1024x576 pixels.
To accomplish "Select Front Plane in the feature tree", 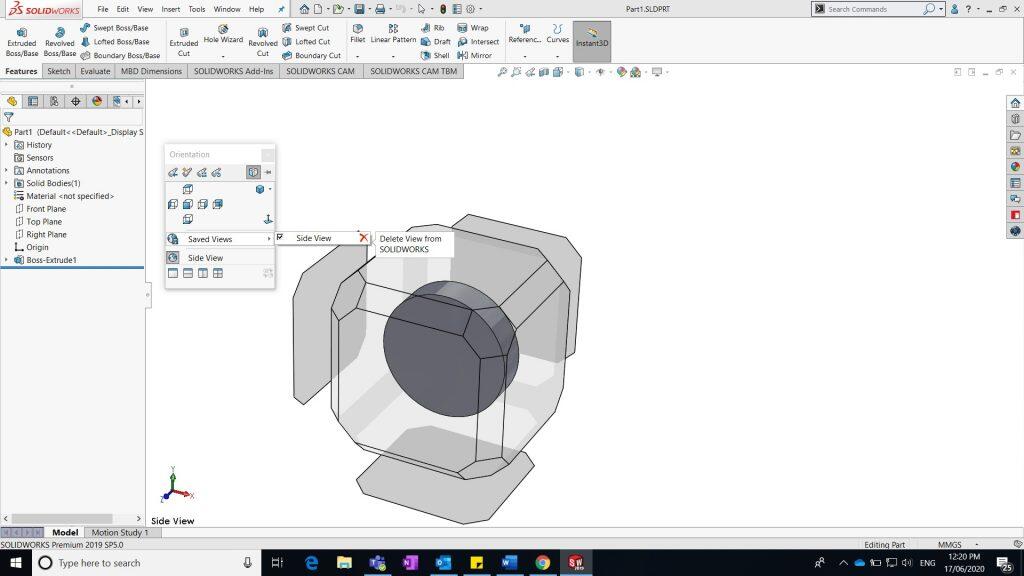I will tap(45, 209).
